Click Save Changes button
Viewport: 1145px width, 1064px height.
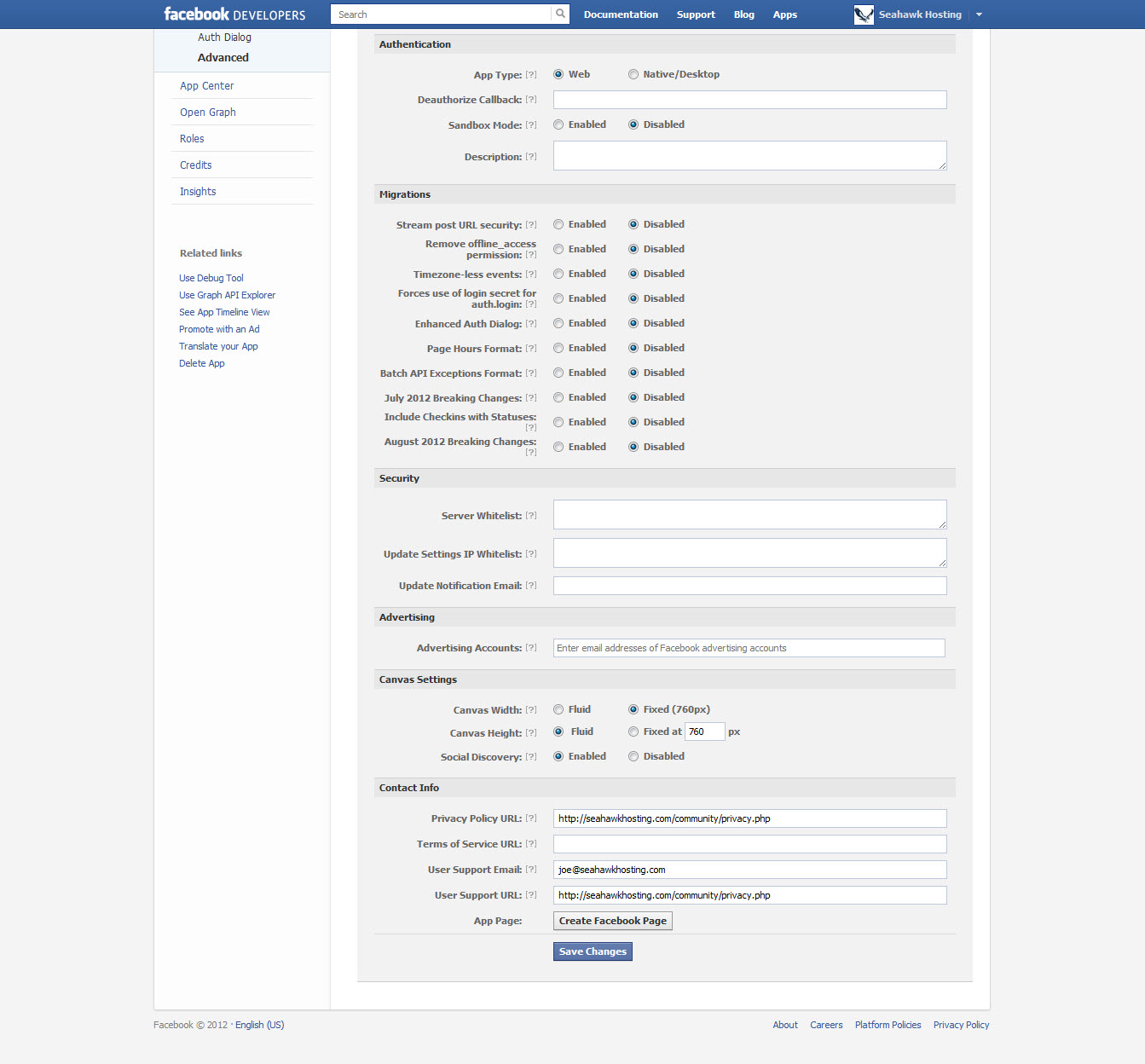(593, 951)
